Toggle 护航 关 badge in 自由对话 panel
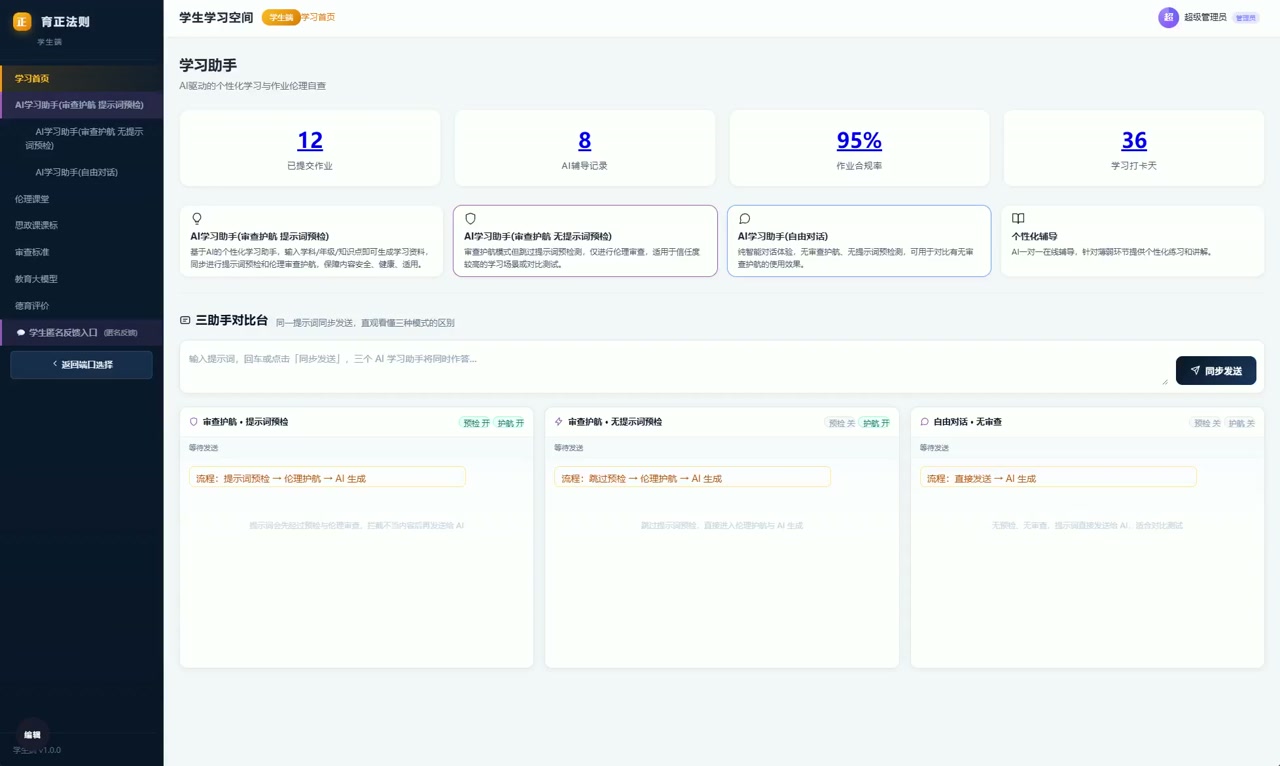The width and height of the screenshot is (1280, 766). (1241, 423)
